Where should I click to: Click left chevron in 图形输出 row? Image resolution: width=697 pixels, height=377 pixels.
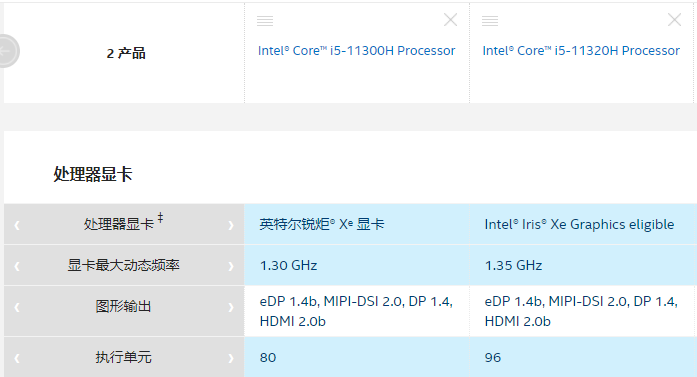(17, 307)
